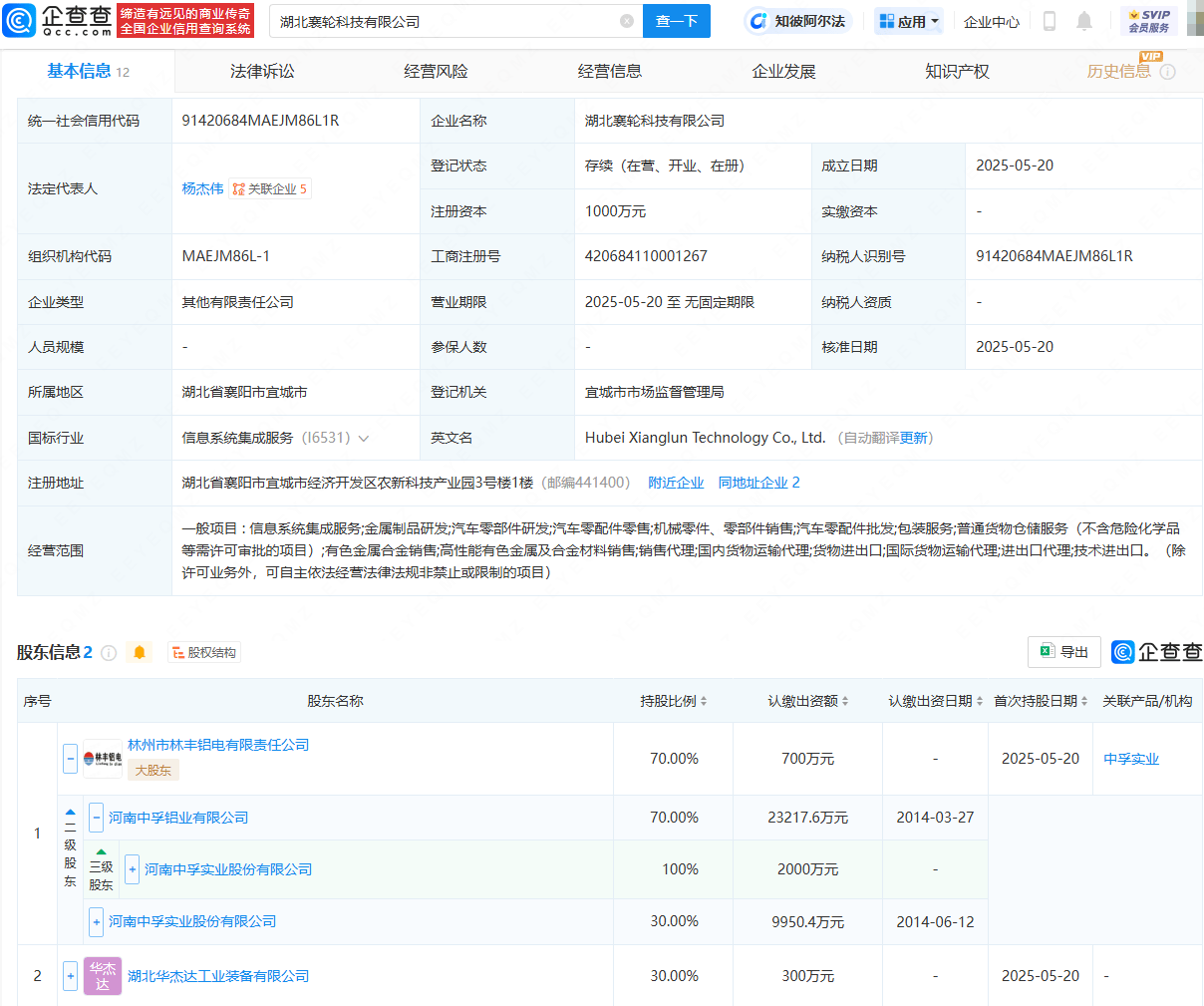
Task: Click the 查一下 search button
Action: click(x=677, y=21)
